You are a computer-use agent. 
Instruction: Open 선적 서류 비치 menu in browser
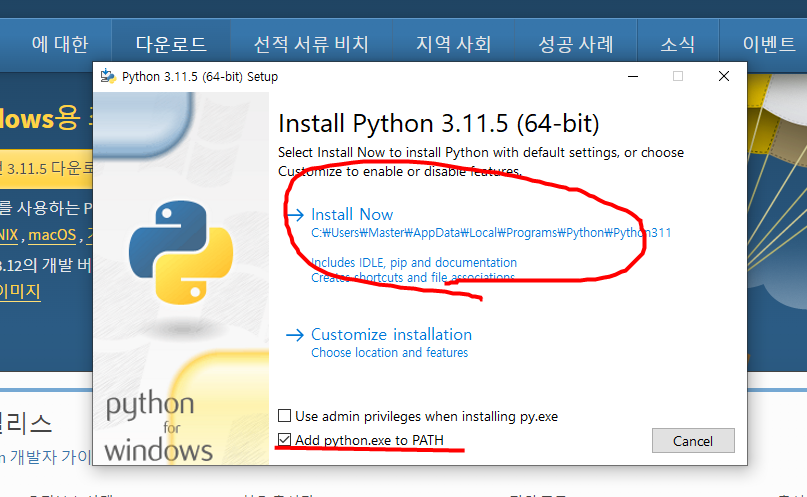click(311, 44)
